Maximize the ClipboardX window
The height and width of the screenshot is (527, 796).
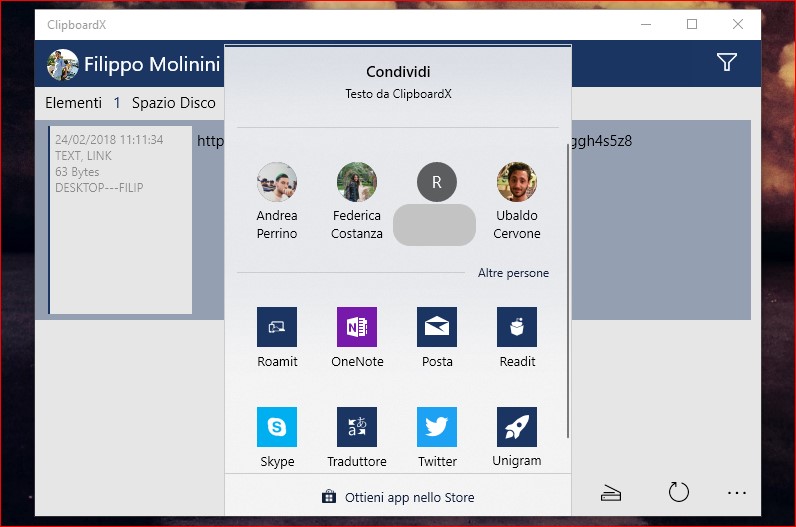691,24
